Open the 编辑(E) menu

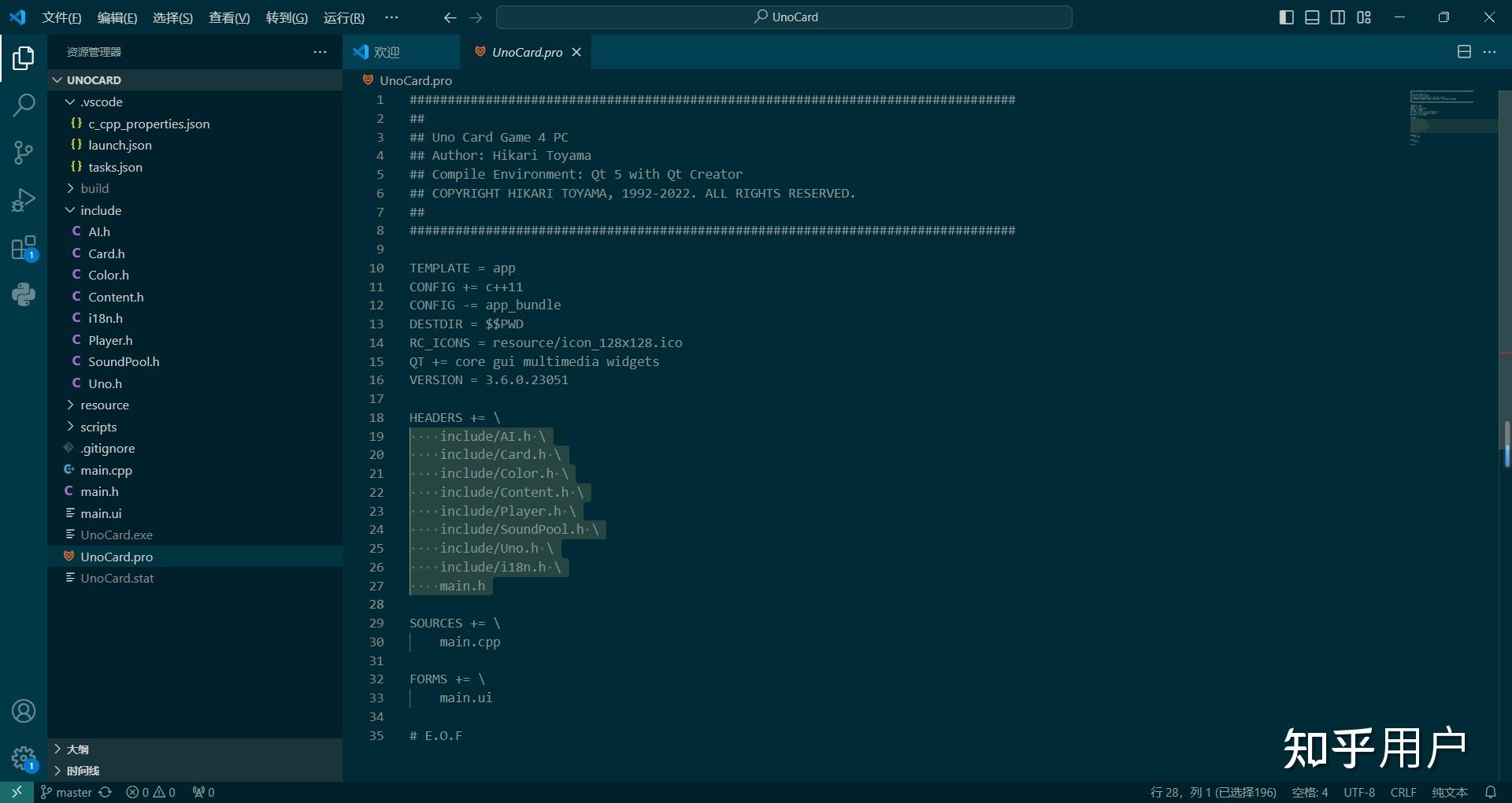click(x=117, y=17)
